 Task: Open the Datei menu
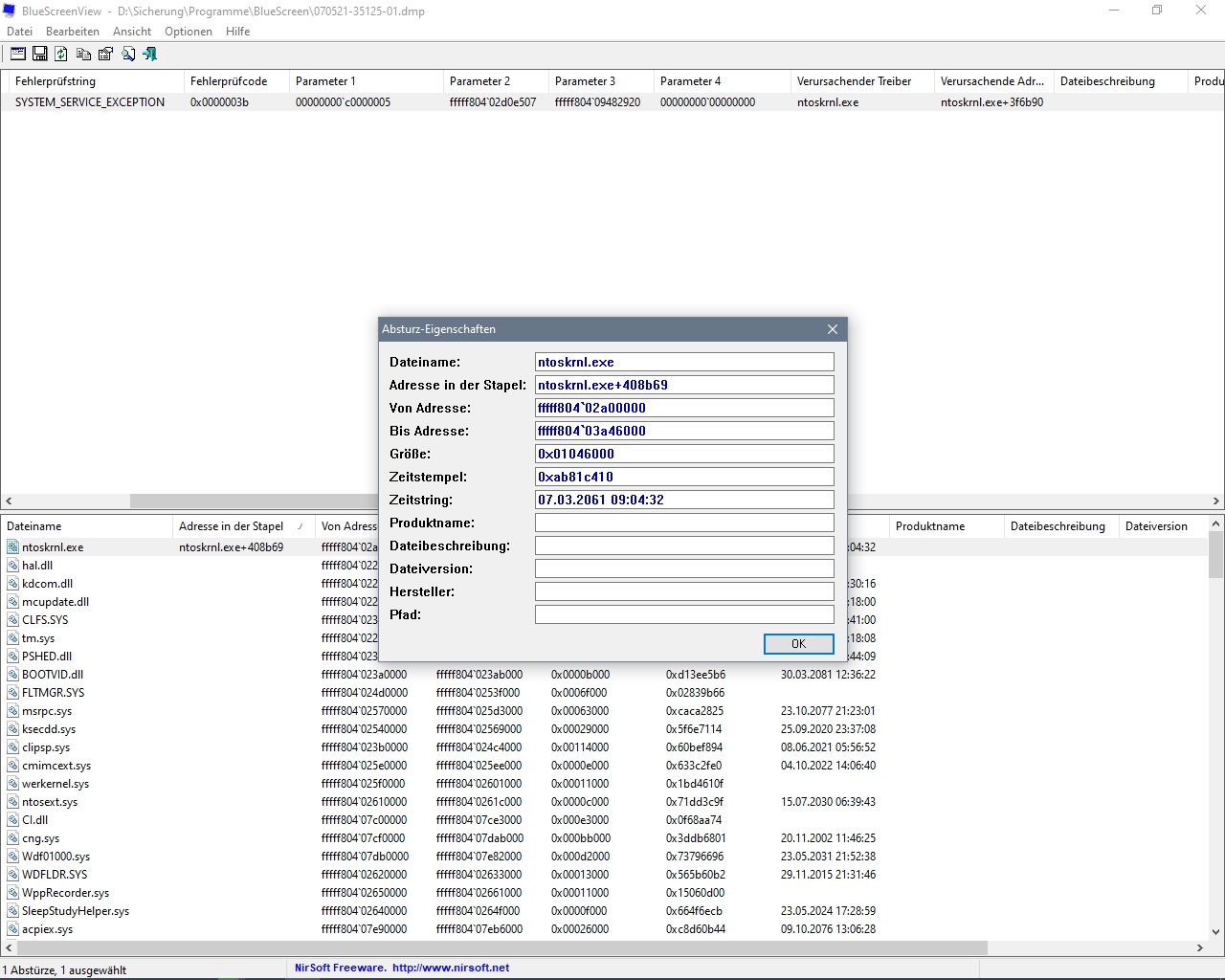coord(19,32)
